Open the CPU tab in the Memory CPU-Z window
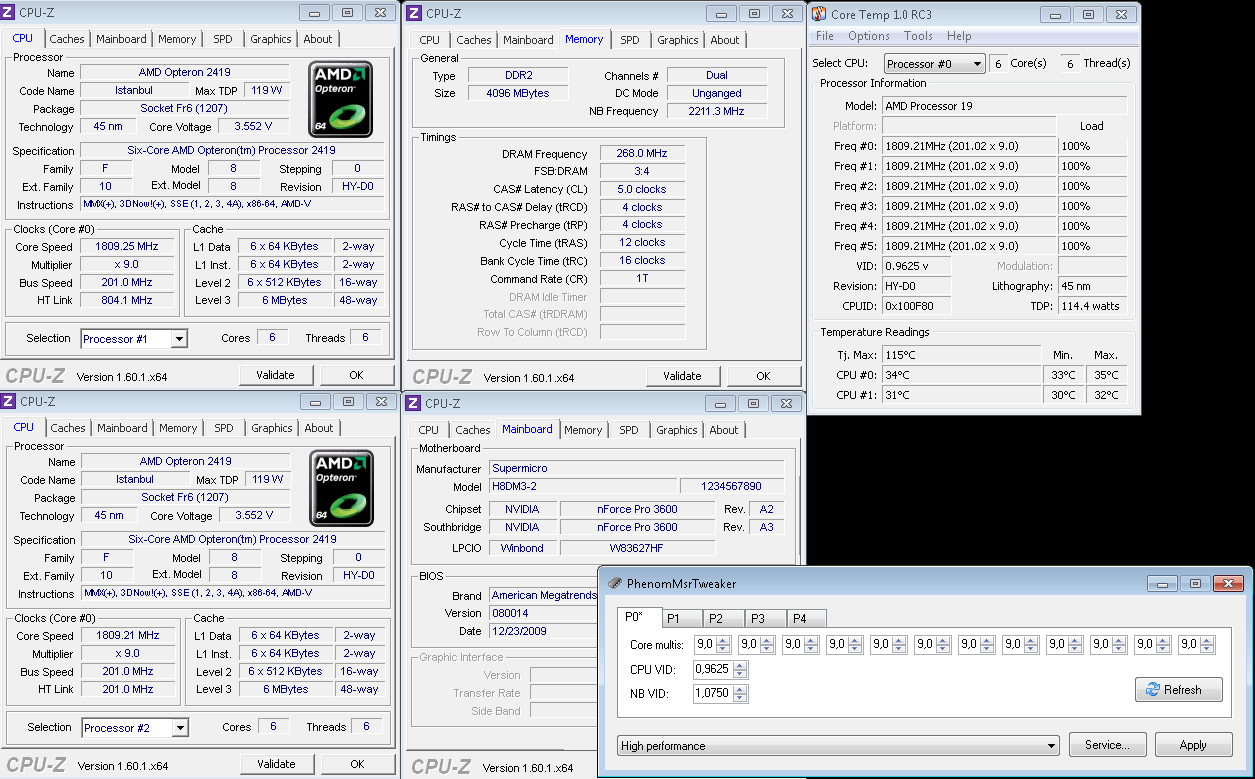This screenshot has height=779, width=1255. pyautogui.click(x=430, y=40)
